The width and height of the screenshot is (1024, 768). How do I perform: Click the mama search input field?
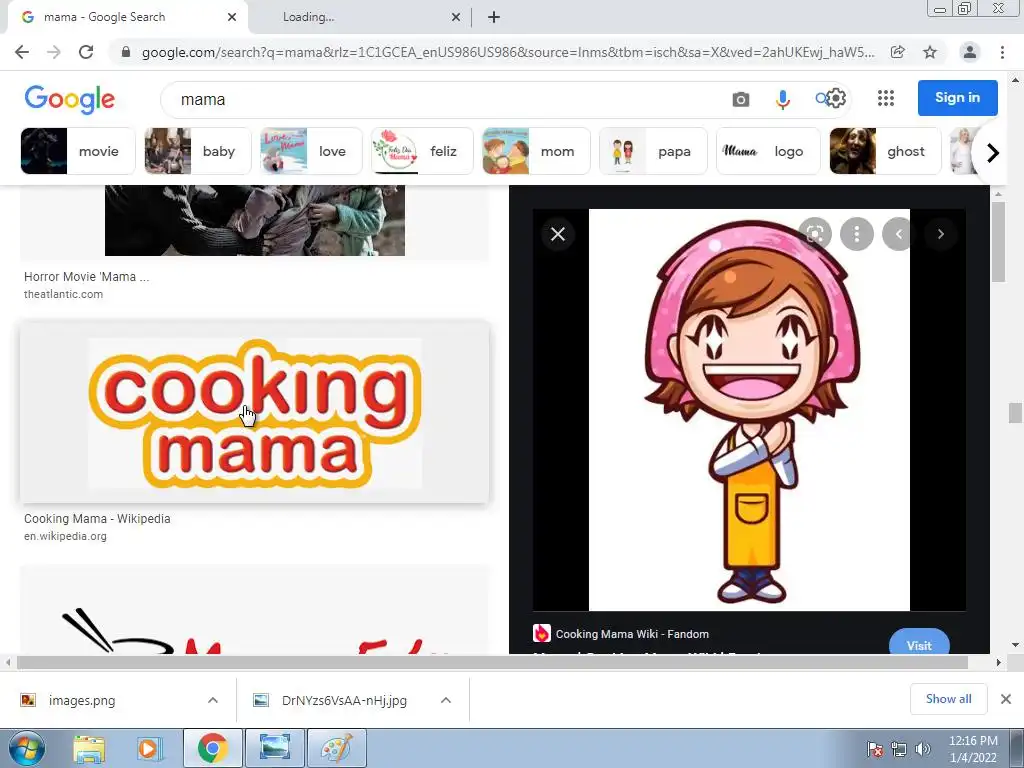click(444, 99)
